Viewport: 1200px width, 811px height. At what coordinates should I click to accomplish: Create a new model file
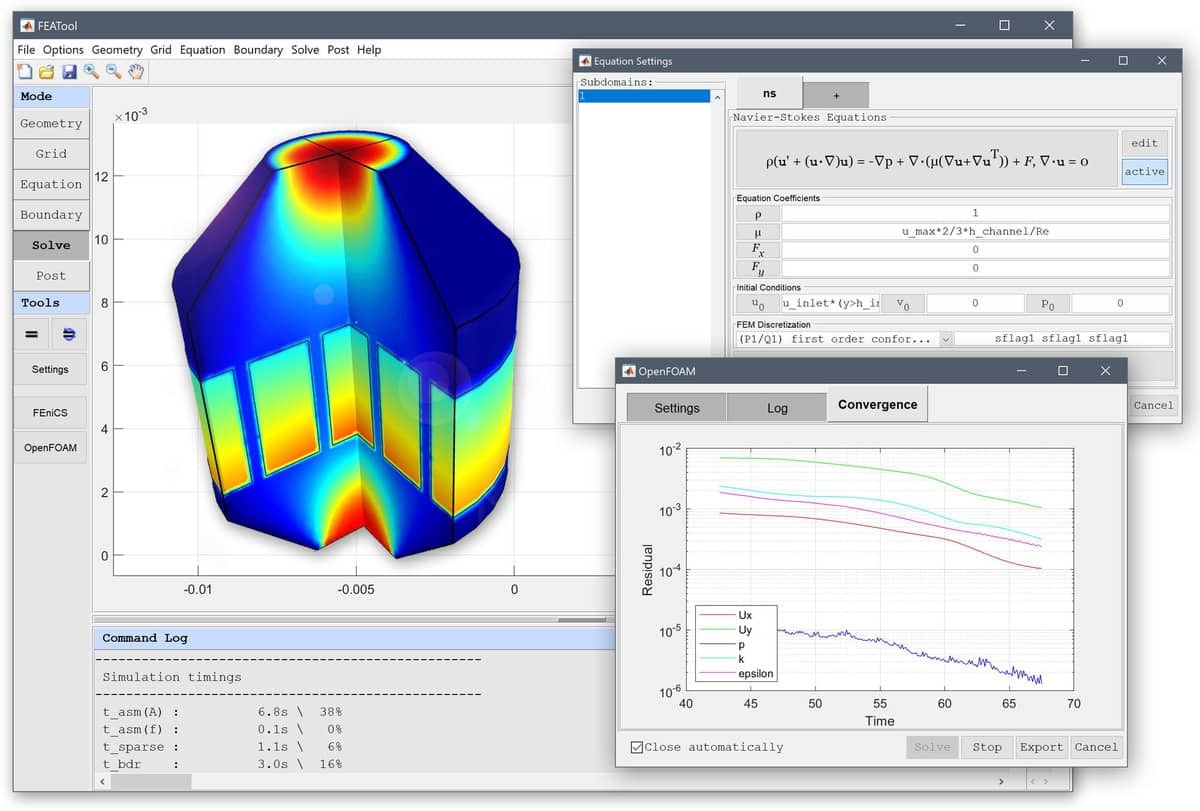pyautogui.click(x=22, y=72)
